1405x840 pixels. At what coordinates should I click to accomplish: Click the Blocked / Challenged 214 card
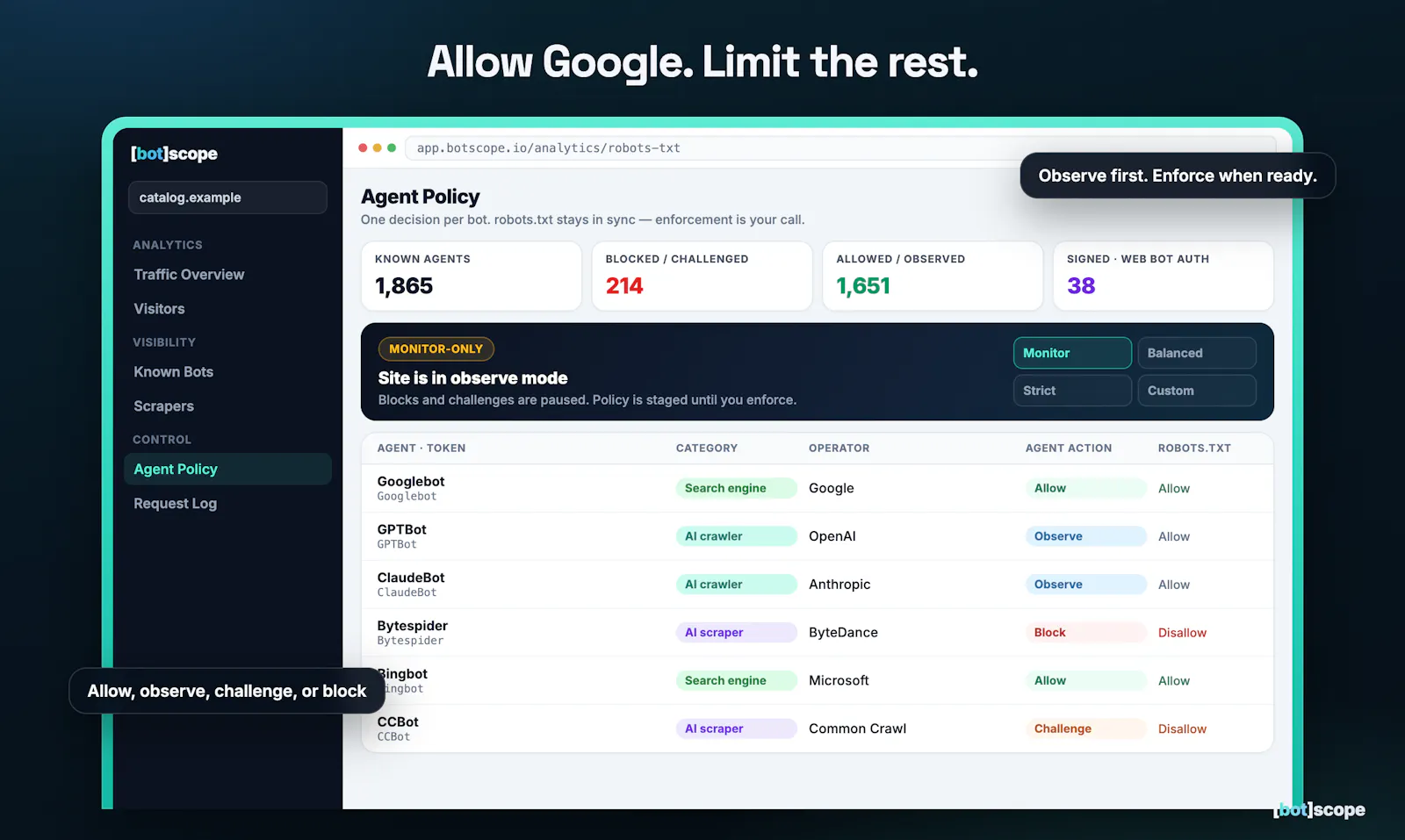click(x=702, y=276)
